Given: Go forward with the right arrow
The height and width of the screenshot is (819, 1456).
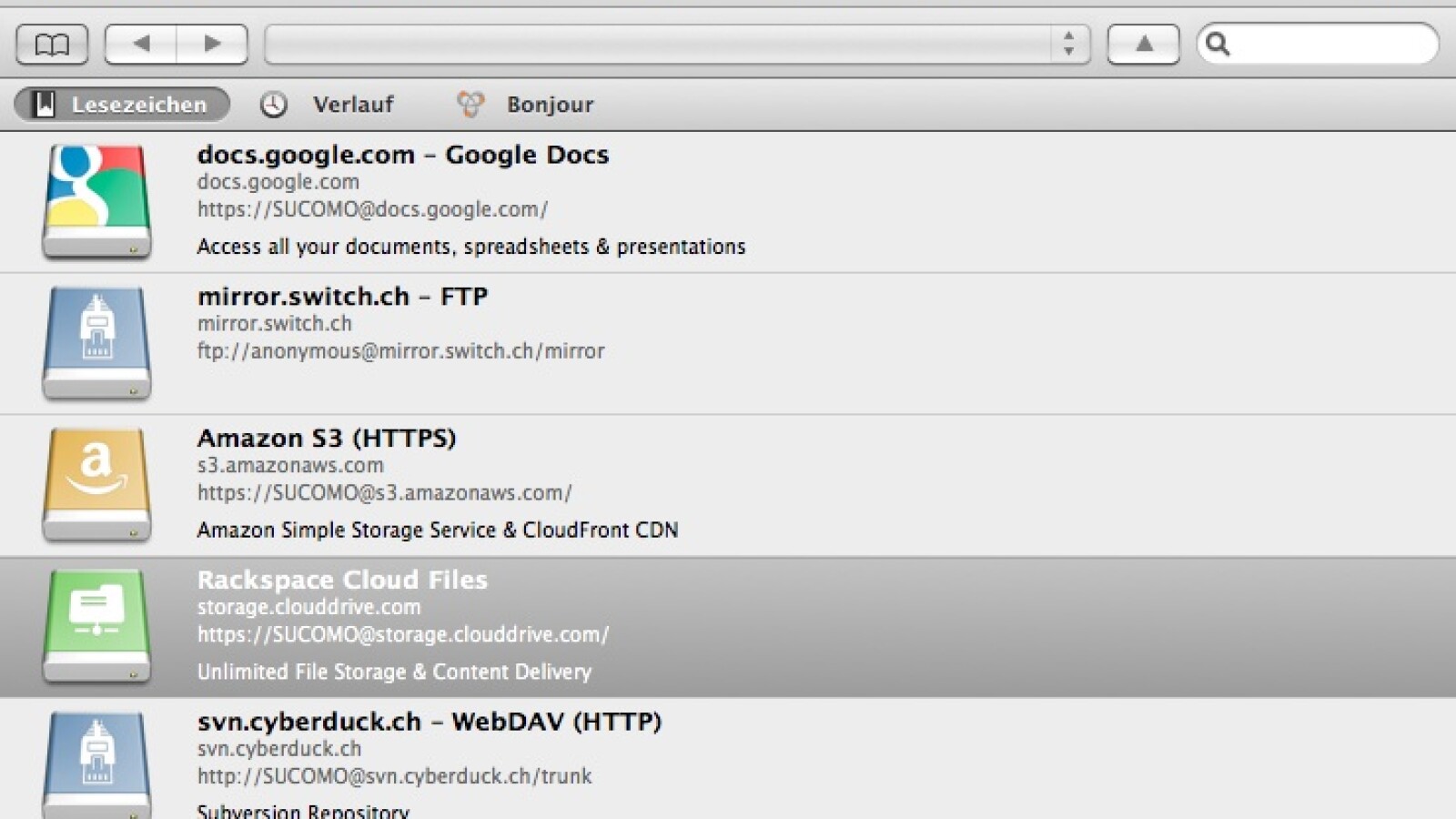Looking at the screenshot, I should 212,44.
